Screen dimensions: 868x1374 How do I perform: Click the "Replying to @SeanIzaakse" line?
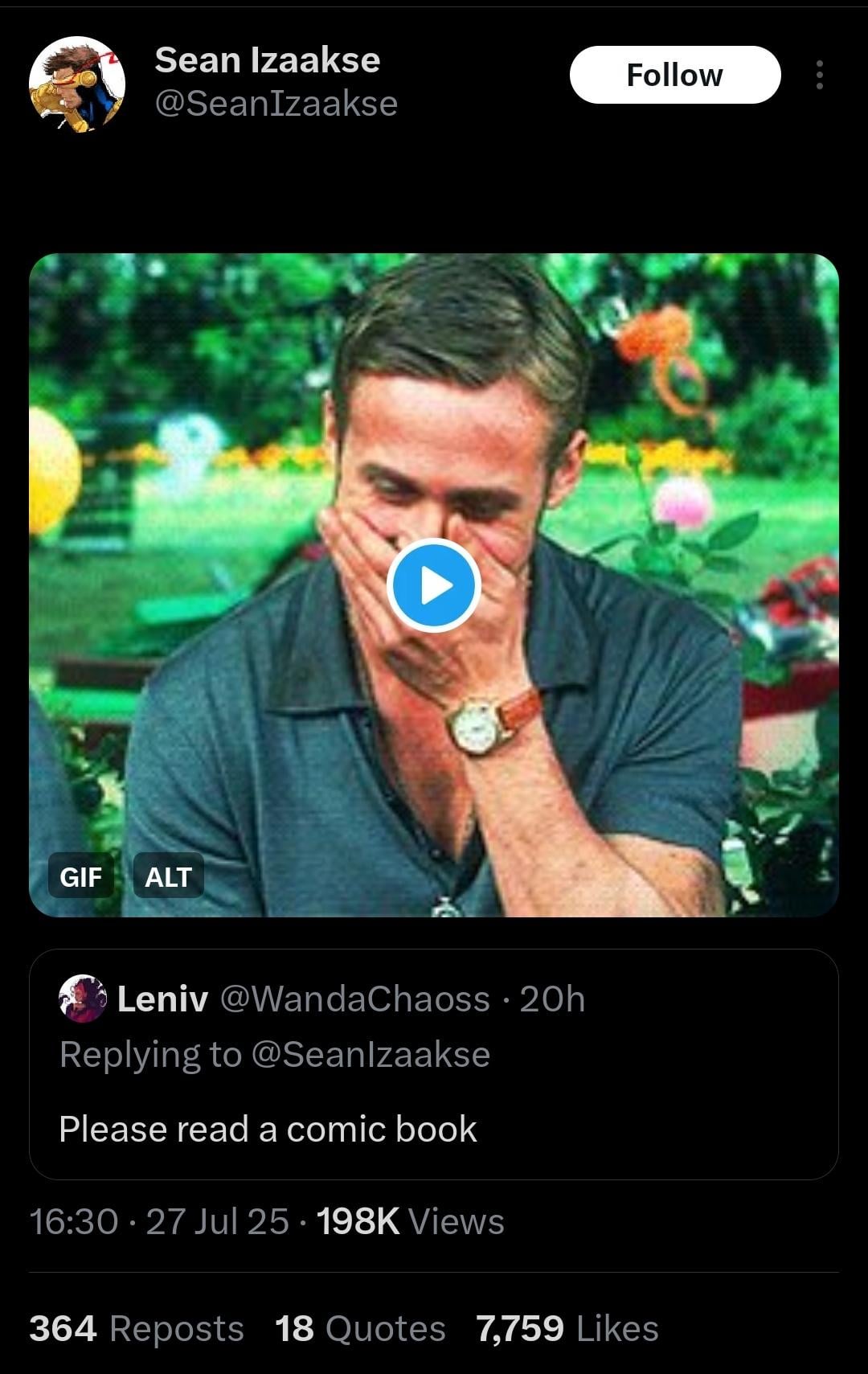click(274, 1055)
